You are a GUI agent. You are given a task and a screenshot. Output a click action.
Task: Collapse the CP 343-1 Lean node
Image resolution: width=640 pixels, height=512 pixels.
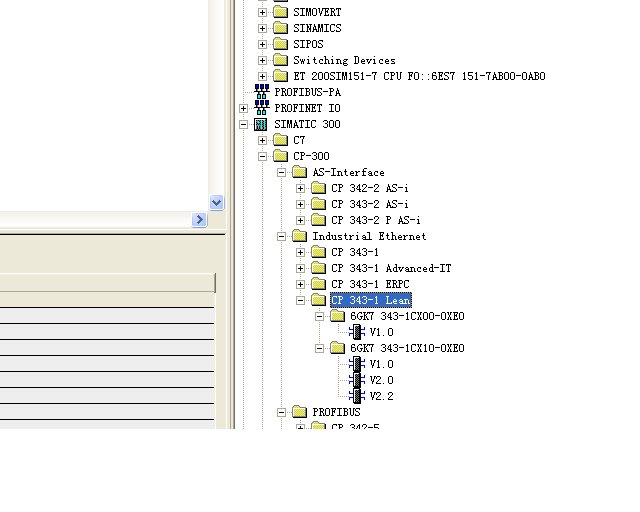click(300, 301)
